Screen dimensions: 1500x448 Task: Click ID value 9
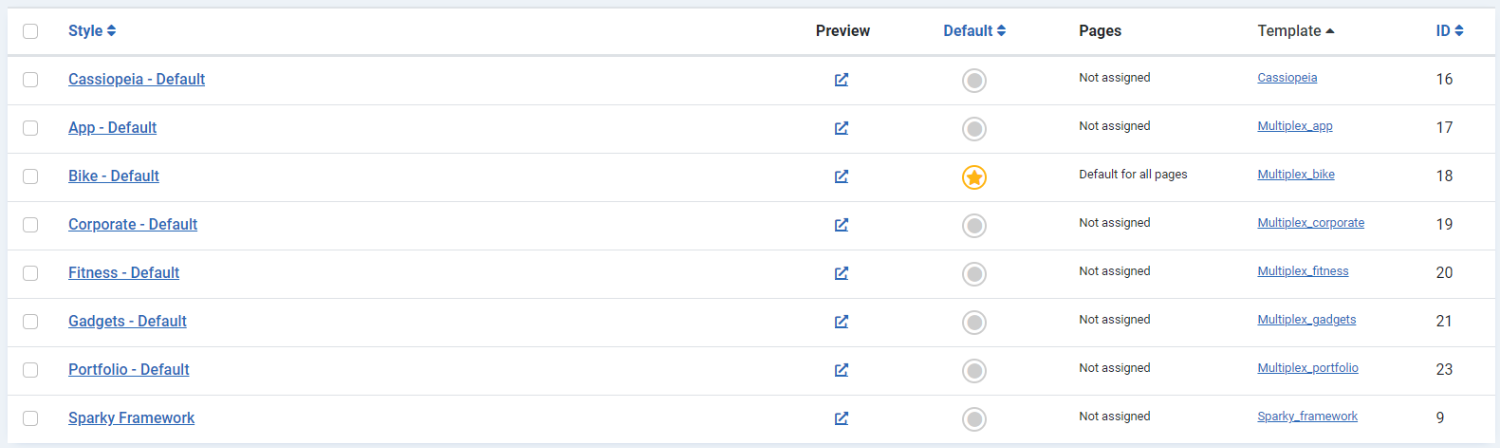pos(1440,418)
